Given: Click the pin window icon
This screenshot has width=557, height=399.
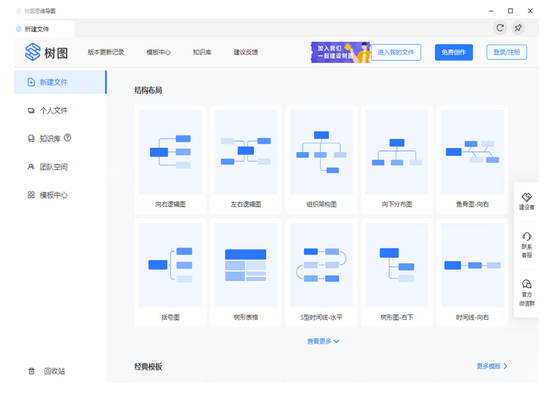Looking at the screenshot, I should point(518,28).
